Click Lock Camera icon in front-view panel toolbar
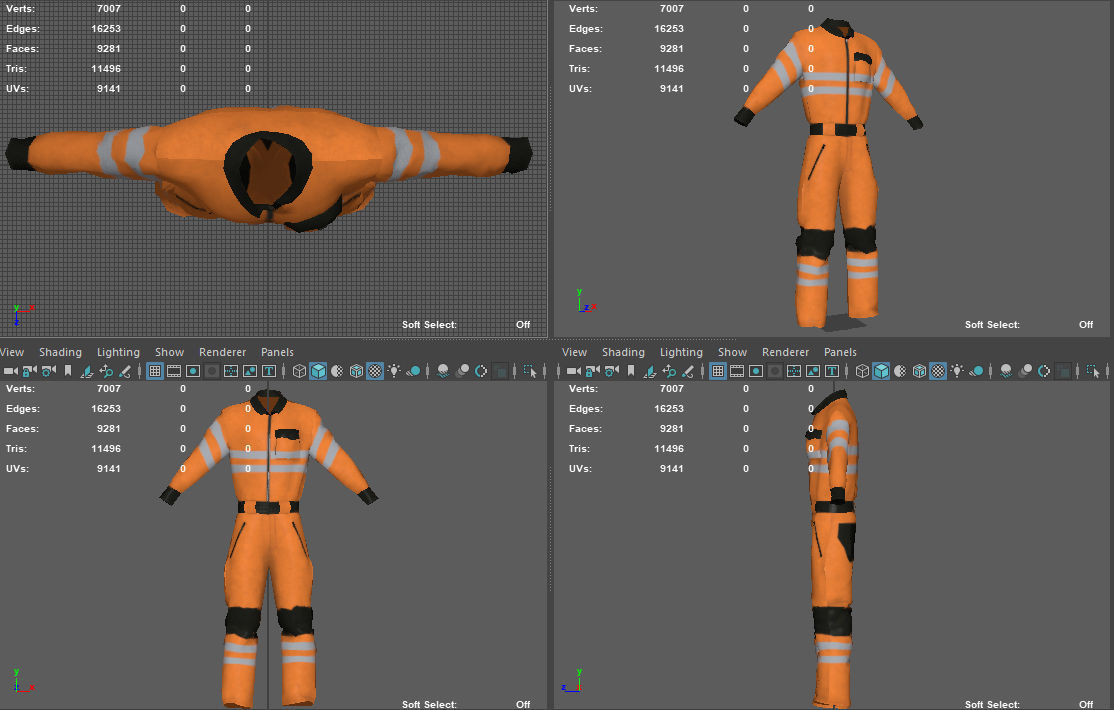 click(x=29, y=371)
